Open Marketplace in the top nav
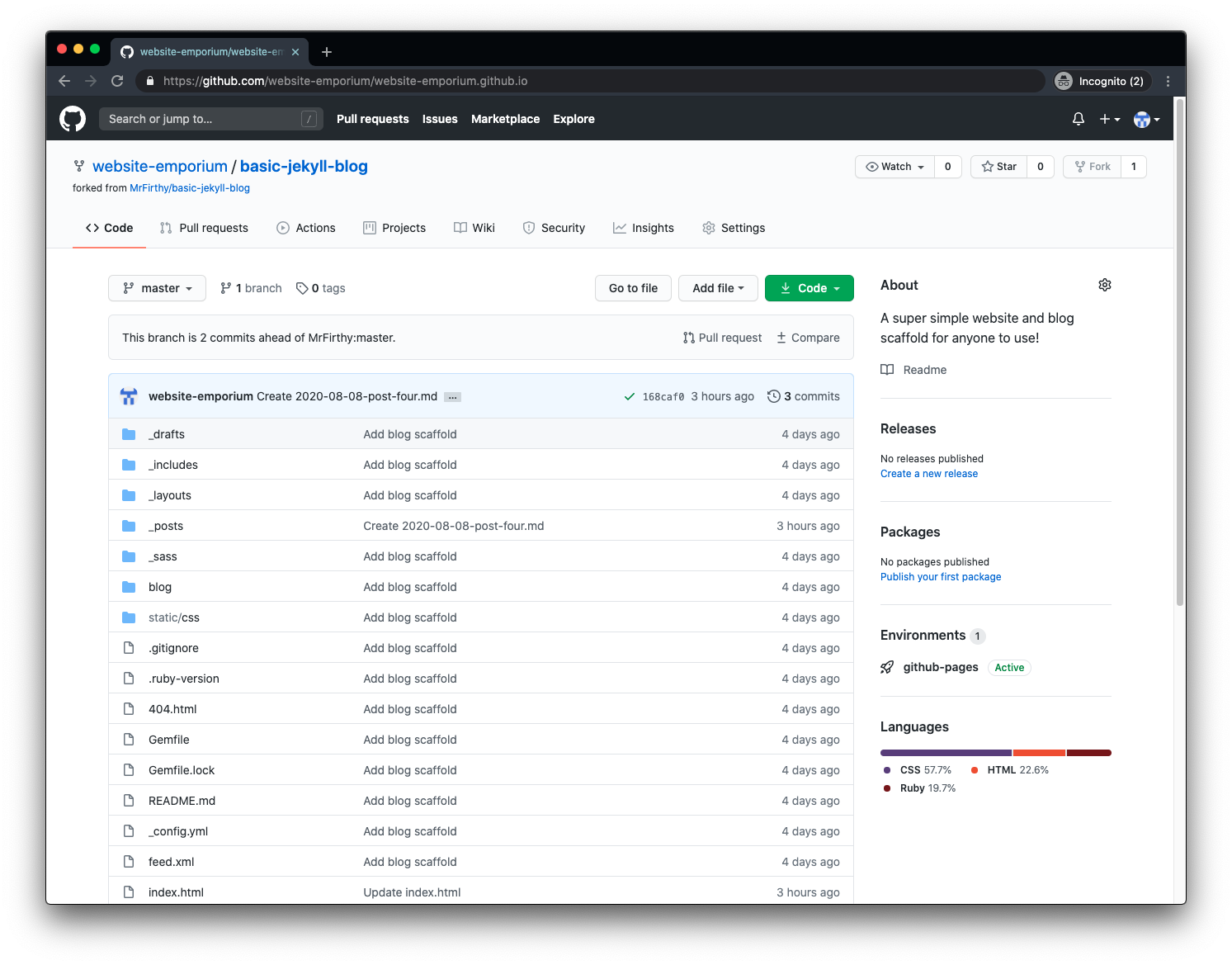 tap(505, 119)
